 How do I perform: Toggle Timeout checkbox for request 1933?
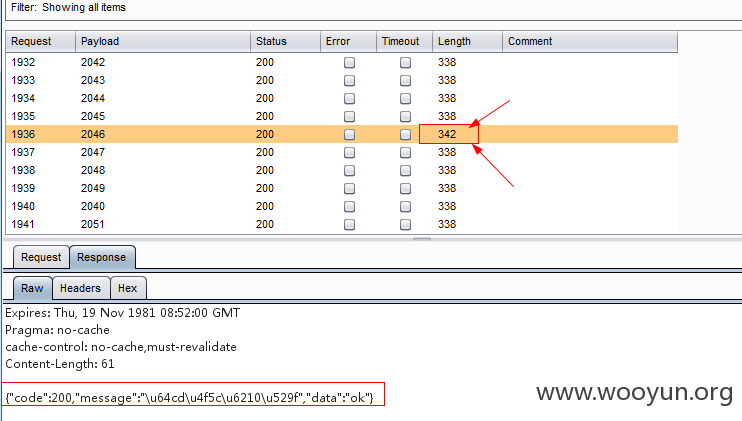click(405, 80)
